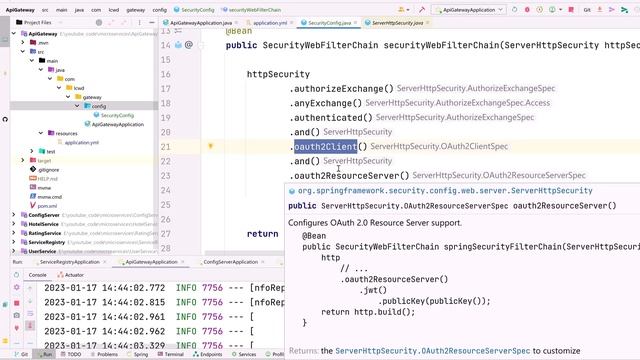640x360 pixels.
Task: Expand the .mvn folder
Action: 23,42
